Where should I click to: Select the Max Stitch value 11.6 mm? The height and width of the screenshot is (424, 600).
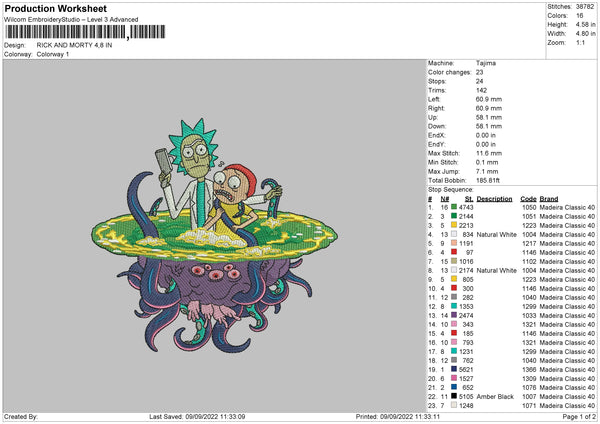pos(489,153)
